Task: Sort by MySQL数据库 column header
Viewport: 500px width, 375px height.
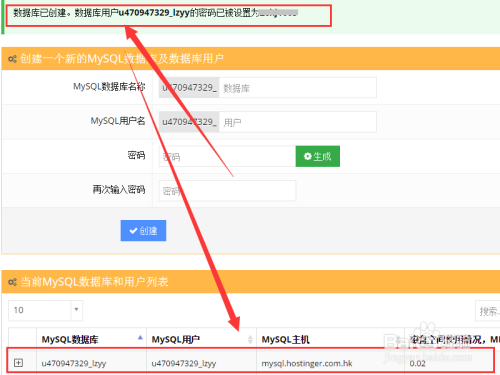Action: coord(92,339)
